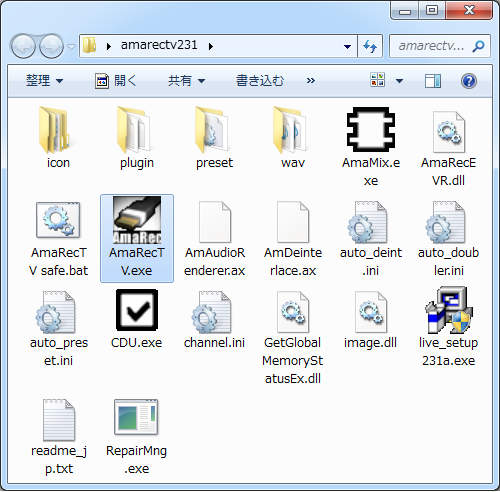Click the RepairMng.exe file name
The image size is (500, 492).
point(136,460)
